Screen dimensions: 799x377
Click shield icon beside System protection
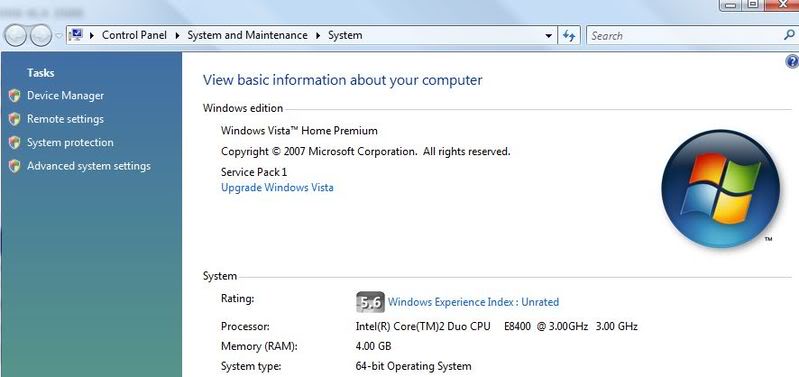tap(15, 142)
